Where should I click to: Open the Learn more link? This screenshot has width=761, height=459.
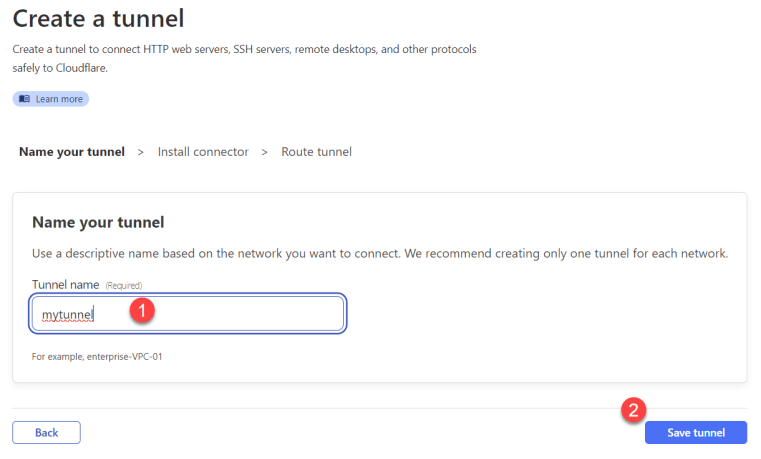pyautogui.click(x=50, y=99)
